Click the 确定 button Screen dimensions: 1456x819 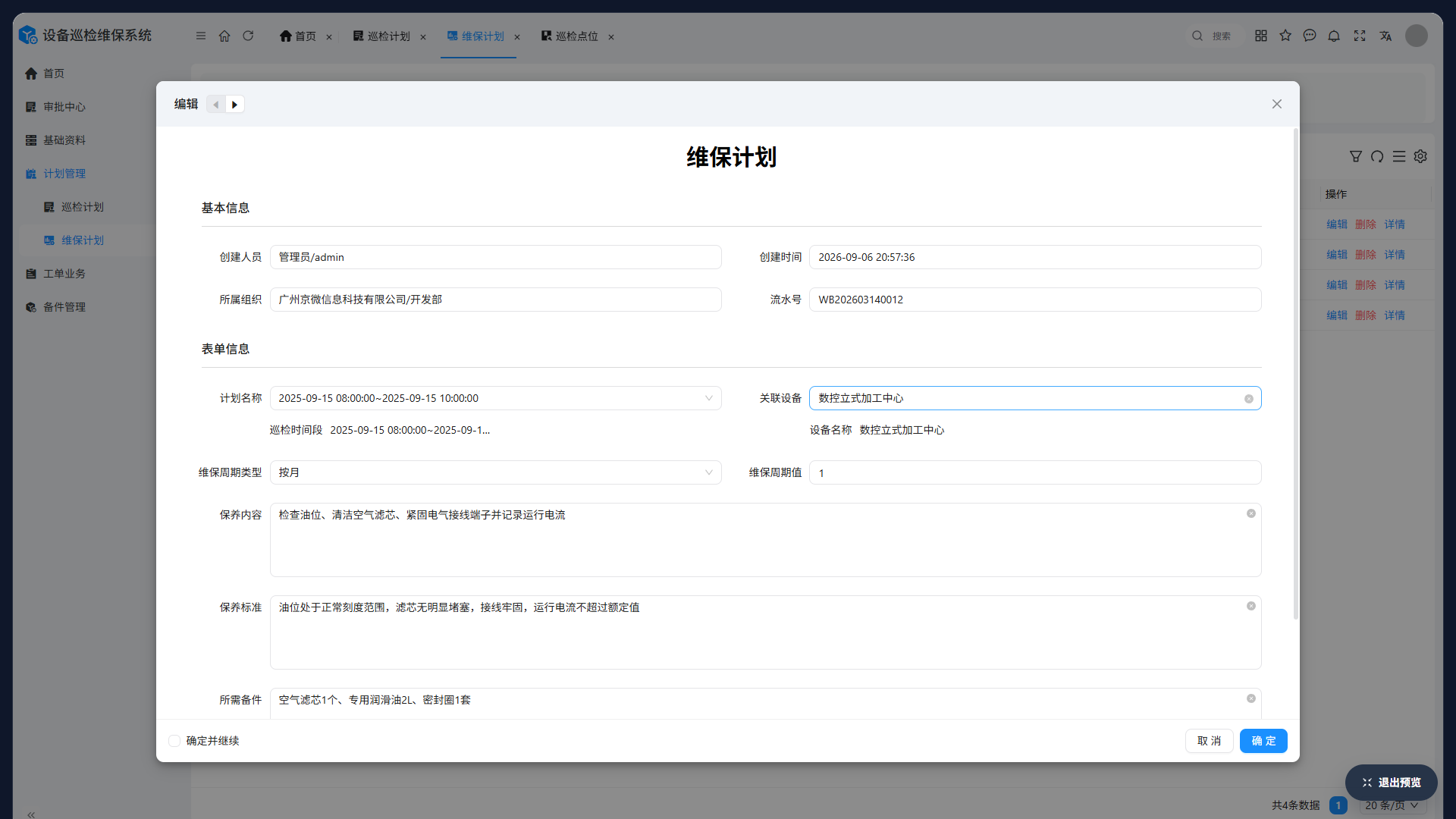coord(1263,741)
